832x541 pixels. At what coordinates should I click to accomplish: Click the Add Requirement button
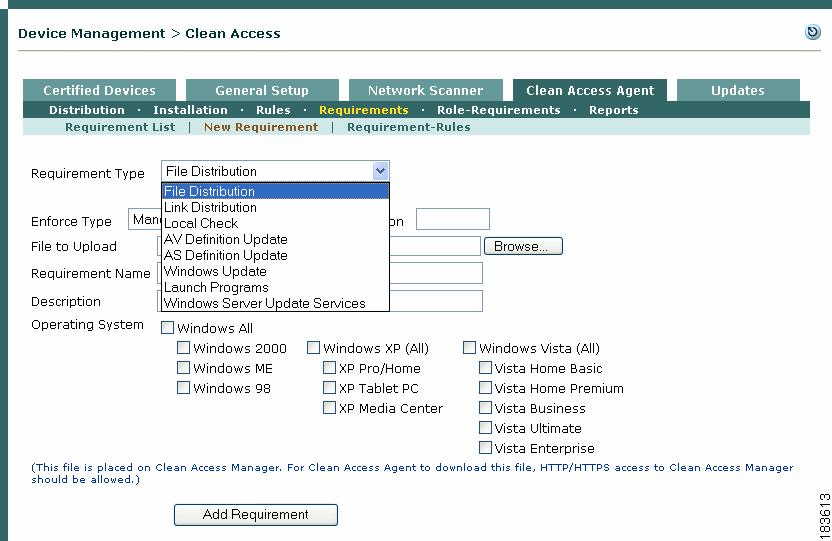tap(256, 514)
